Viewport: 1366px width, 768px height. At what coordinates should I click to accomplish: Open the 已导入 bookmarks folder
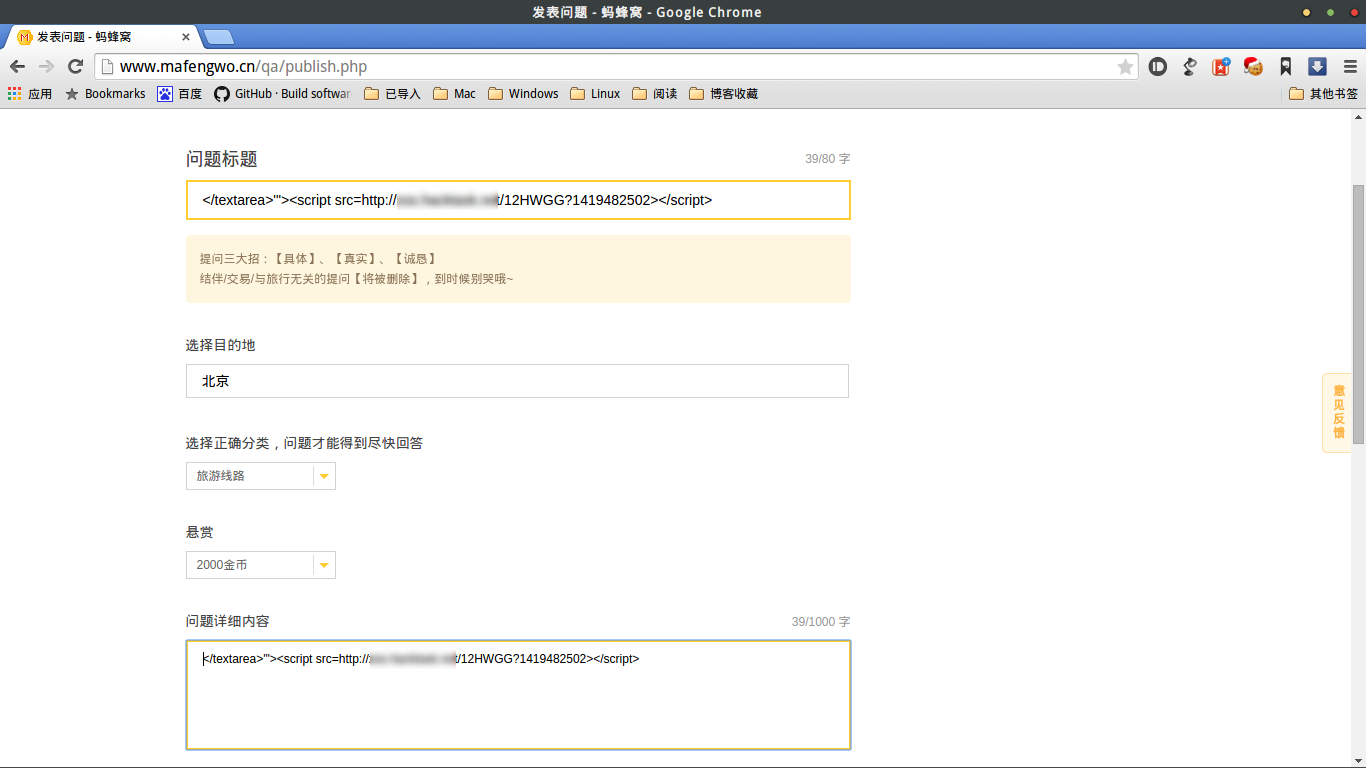tap(392, 94)
